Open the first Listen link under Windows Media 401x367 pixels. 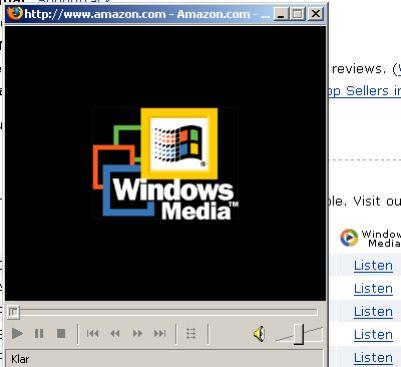(373, 266)
